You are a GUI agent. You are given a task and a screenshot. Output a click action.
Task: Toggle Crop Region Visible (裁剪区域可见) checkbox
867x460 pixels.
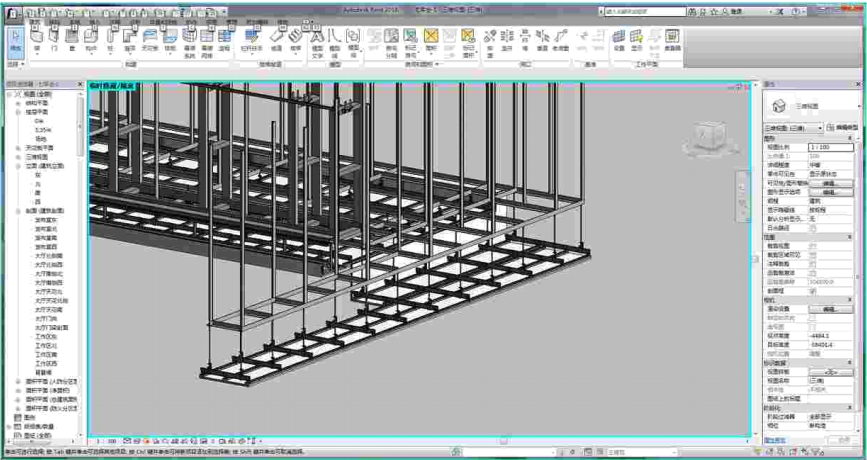pos(813,255)
